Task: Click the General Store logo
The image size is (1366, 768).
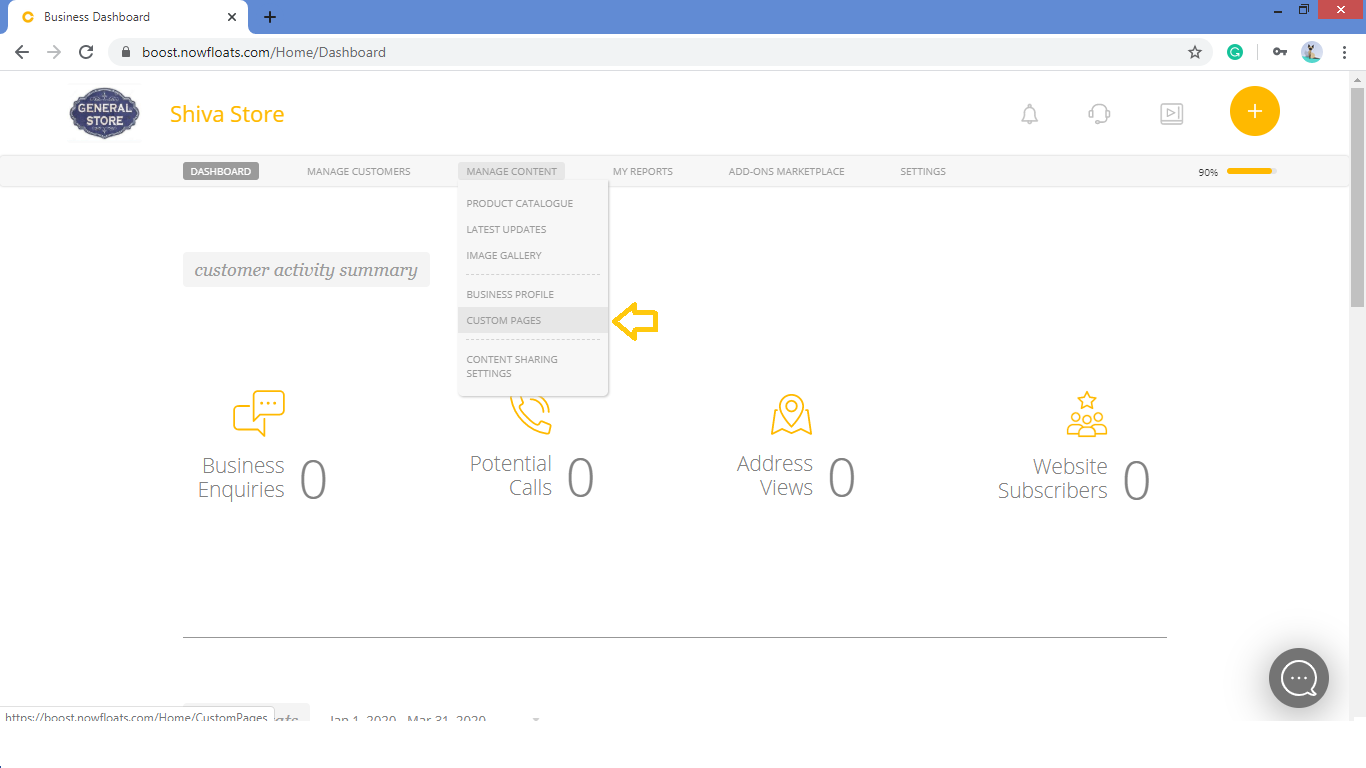Action: point(104,113)
